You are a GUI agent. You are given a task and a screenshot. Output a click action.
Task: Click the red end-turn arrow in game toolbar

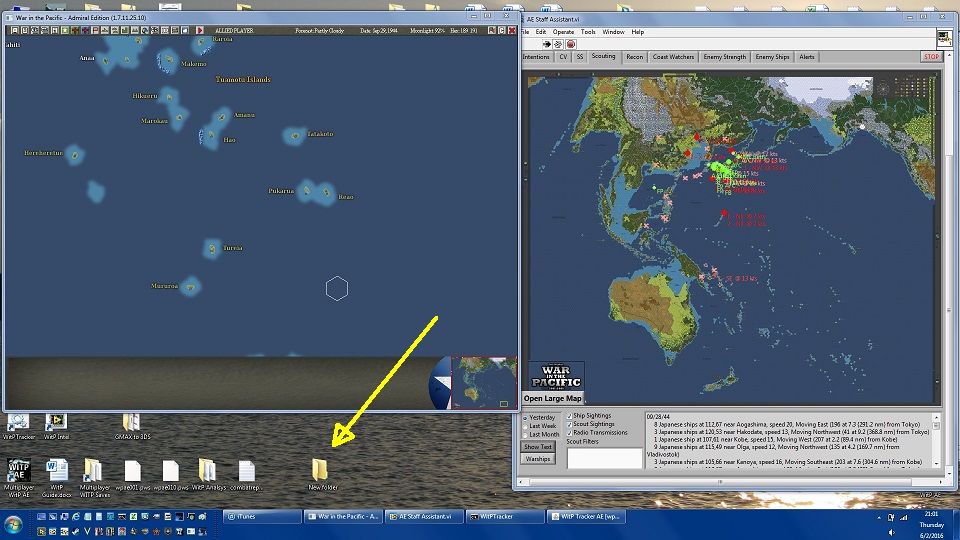point(200,30)
